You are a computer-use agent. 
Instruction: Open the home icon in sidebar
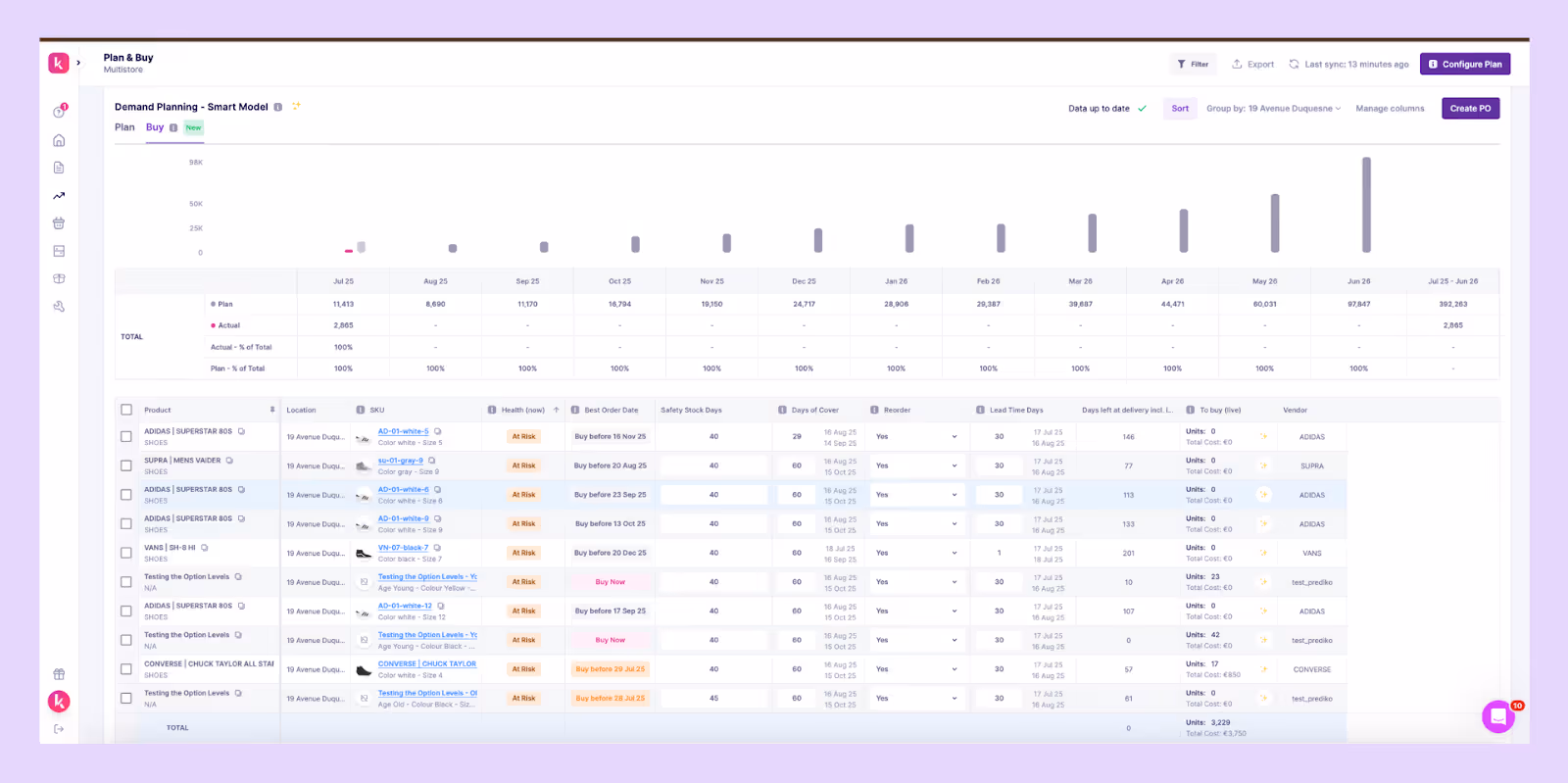pyautogui.click(x=59, y=140)
